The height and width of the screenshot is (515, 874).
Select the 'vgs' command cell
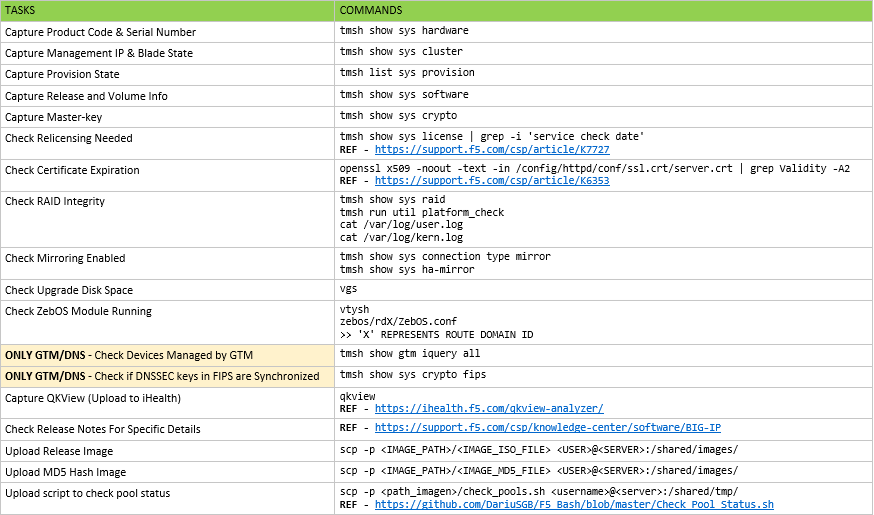click(x=349, y=289)
